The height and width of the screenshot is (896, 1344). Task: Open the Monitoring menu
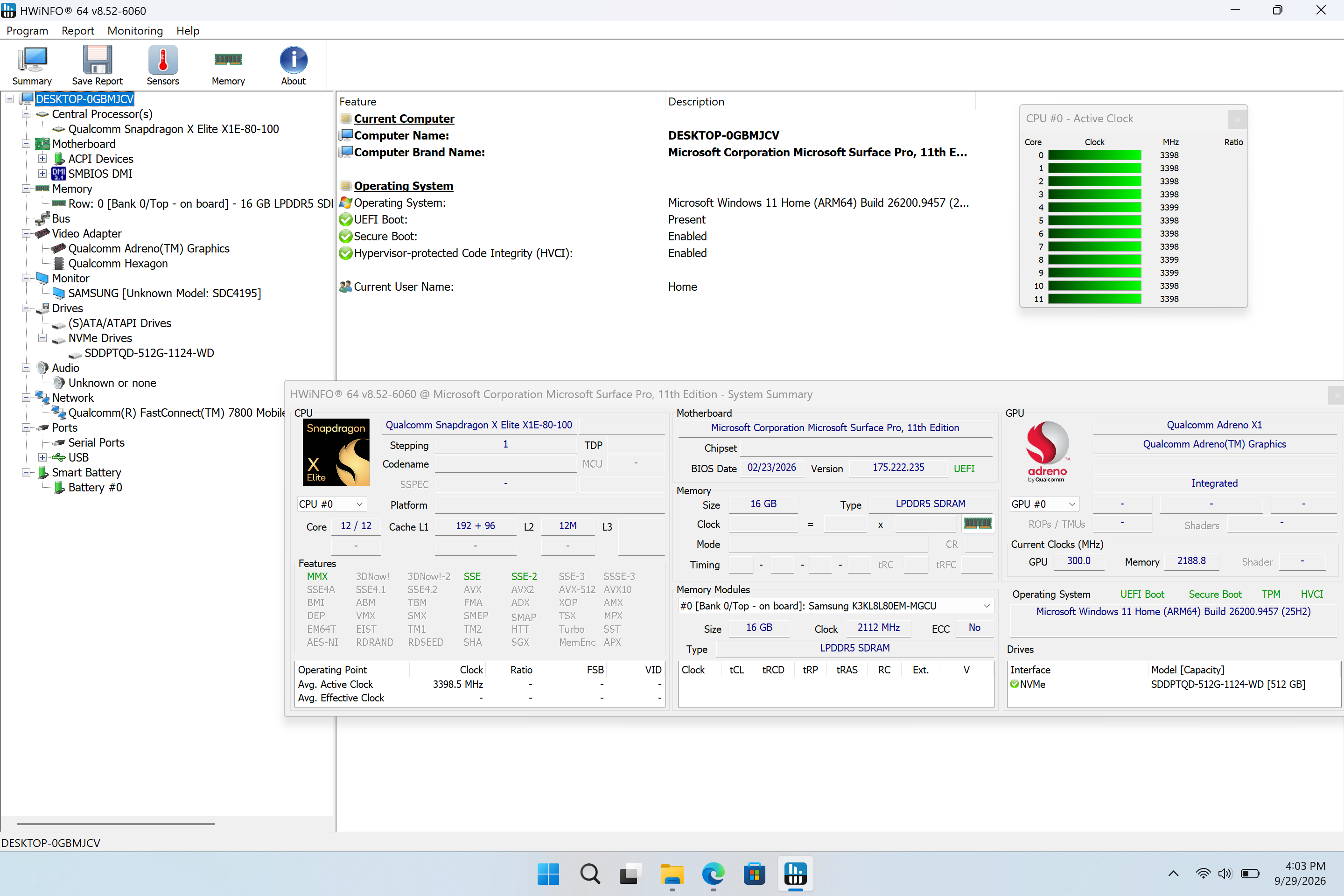(135, 31)
